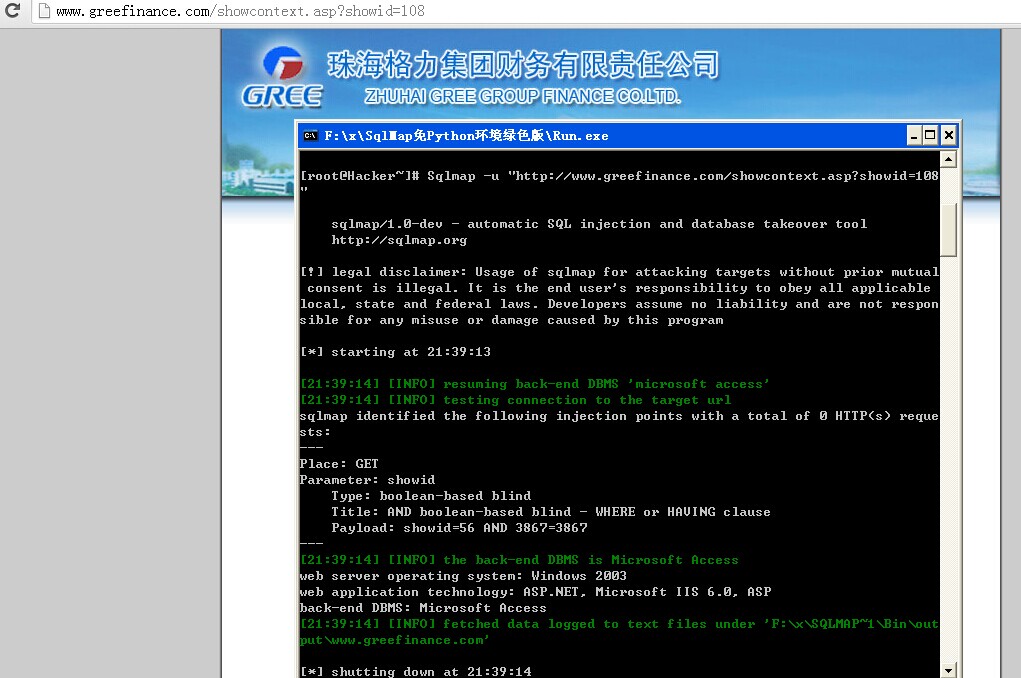Click the 'Title: AND boolean-based blind' line
Viewport: 1021px width, 678px height.
pos(551,512)
